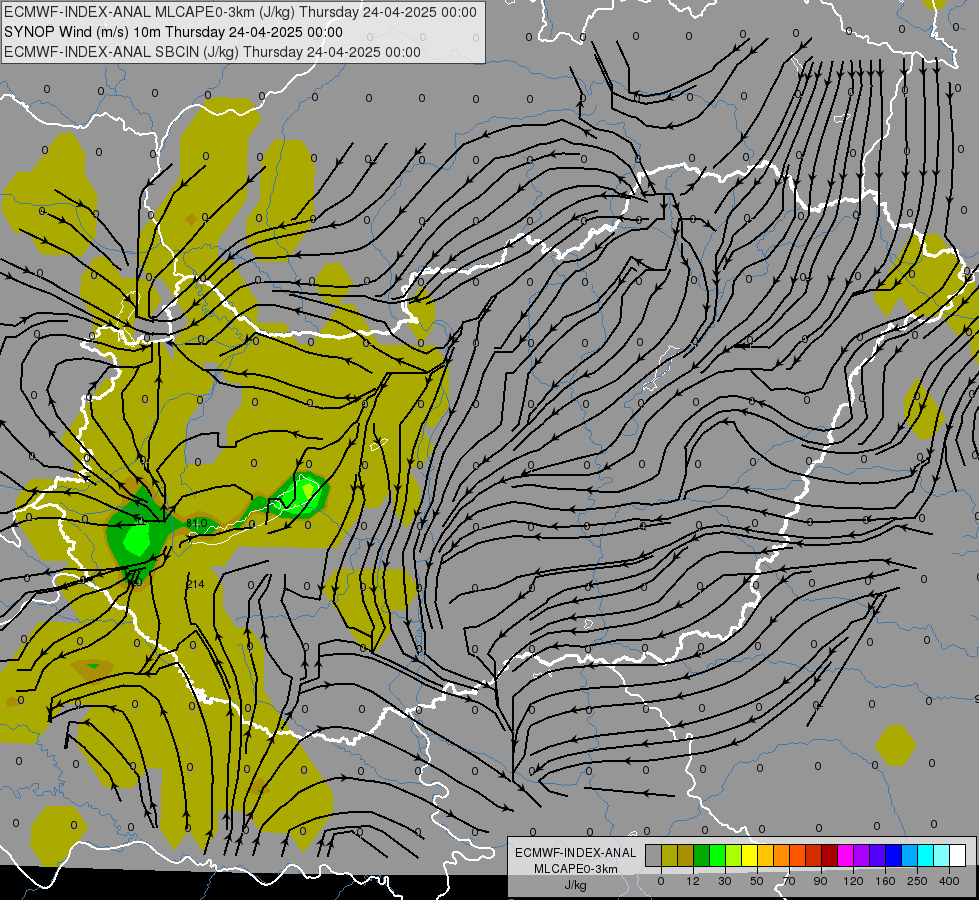Click the ECMWF-INDEX-ANAL label in the legend
Viewport: 979px width, 900px height.
575,853
